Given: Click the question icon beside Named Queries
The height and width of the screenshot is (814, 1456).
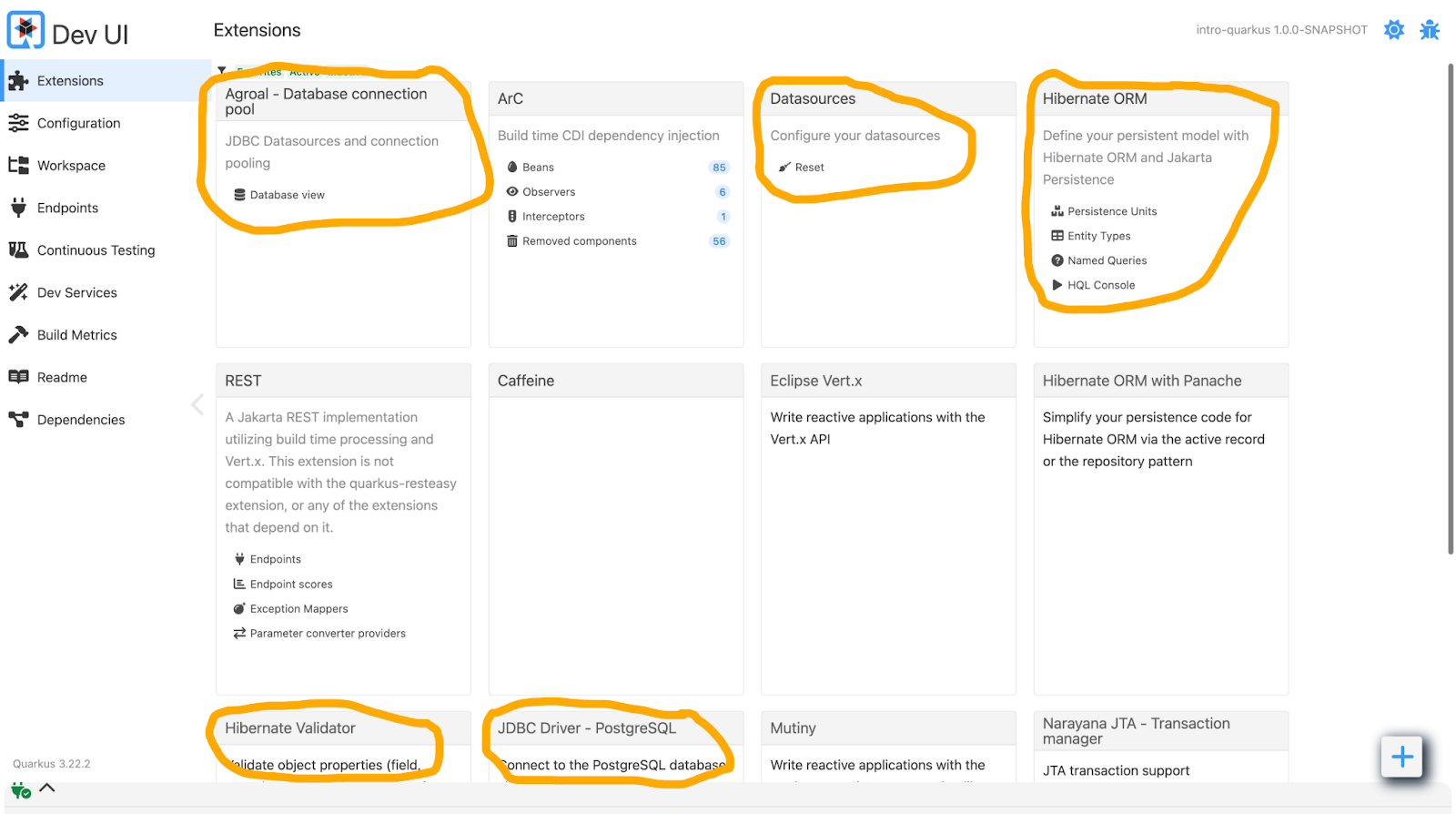Looking at the screenshot, I should 1057,260.
